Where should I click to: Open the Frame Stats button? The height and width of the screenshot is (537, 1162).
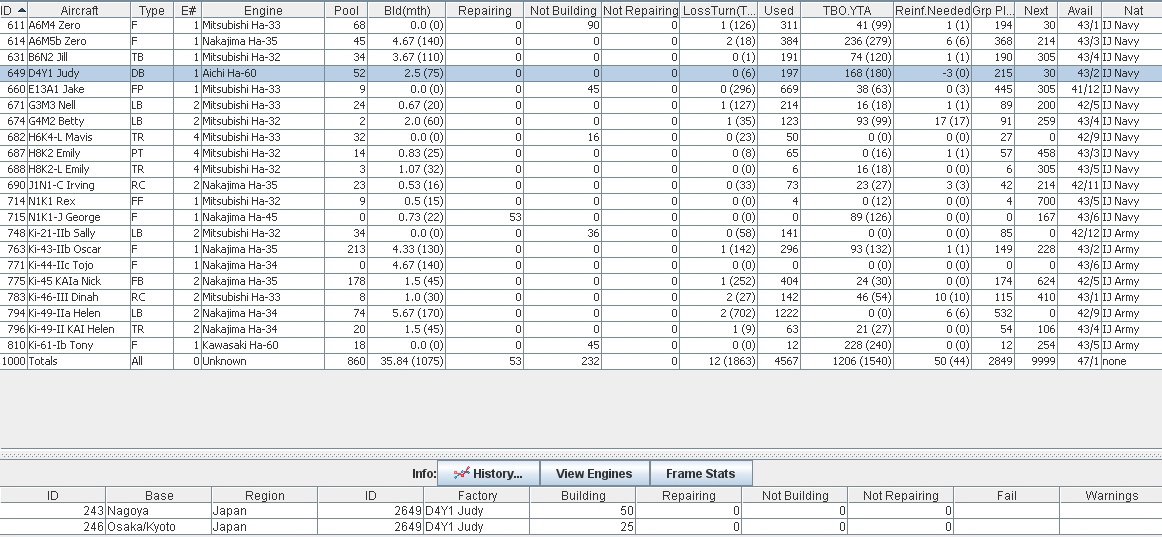point(700,474)
